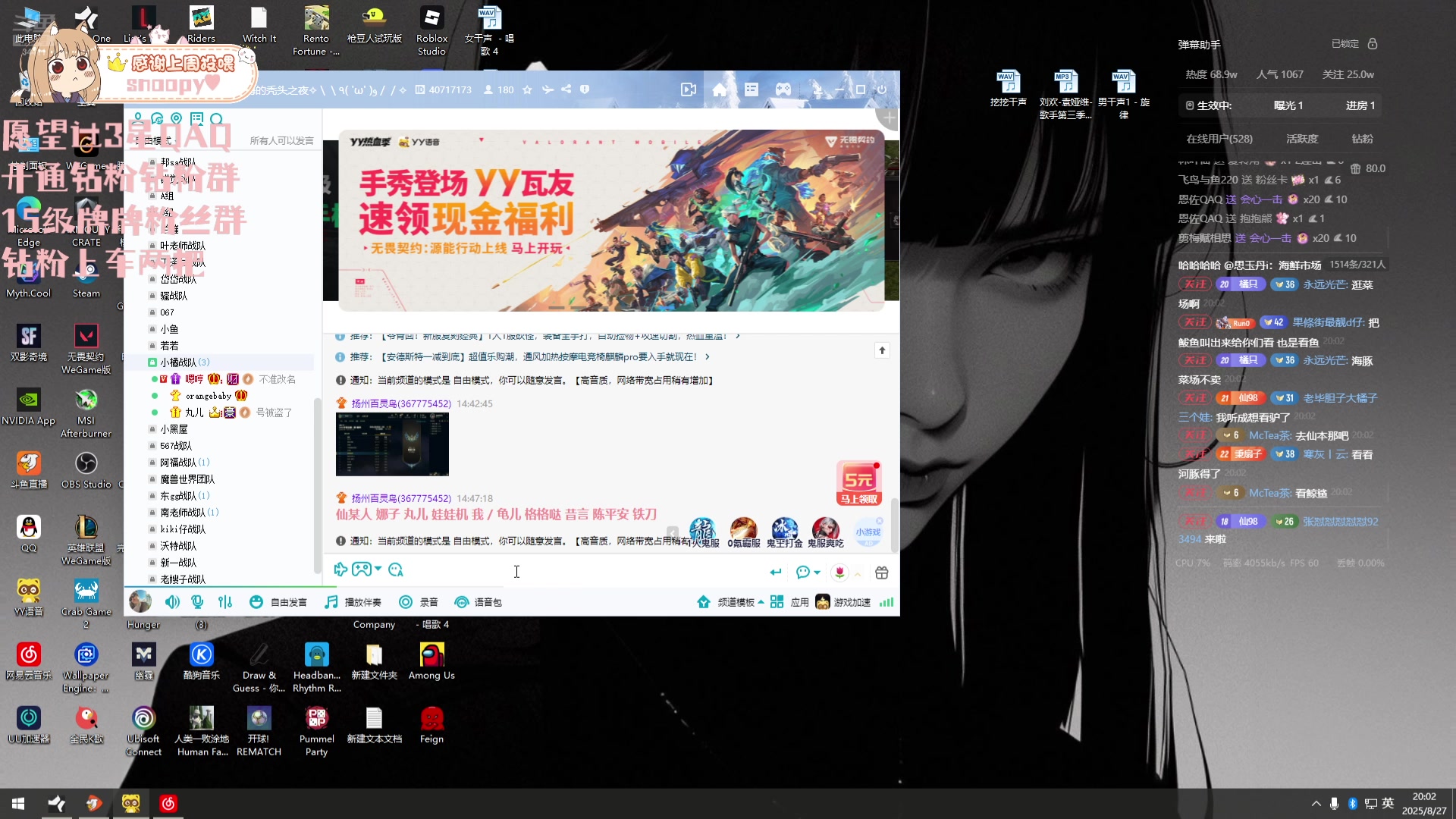
Task: Share the channel using the share icon
Action: coord(566,89)
